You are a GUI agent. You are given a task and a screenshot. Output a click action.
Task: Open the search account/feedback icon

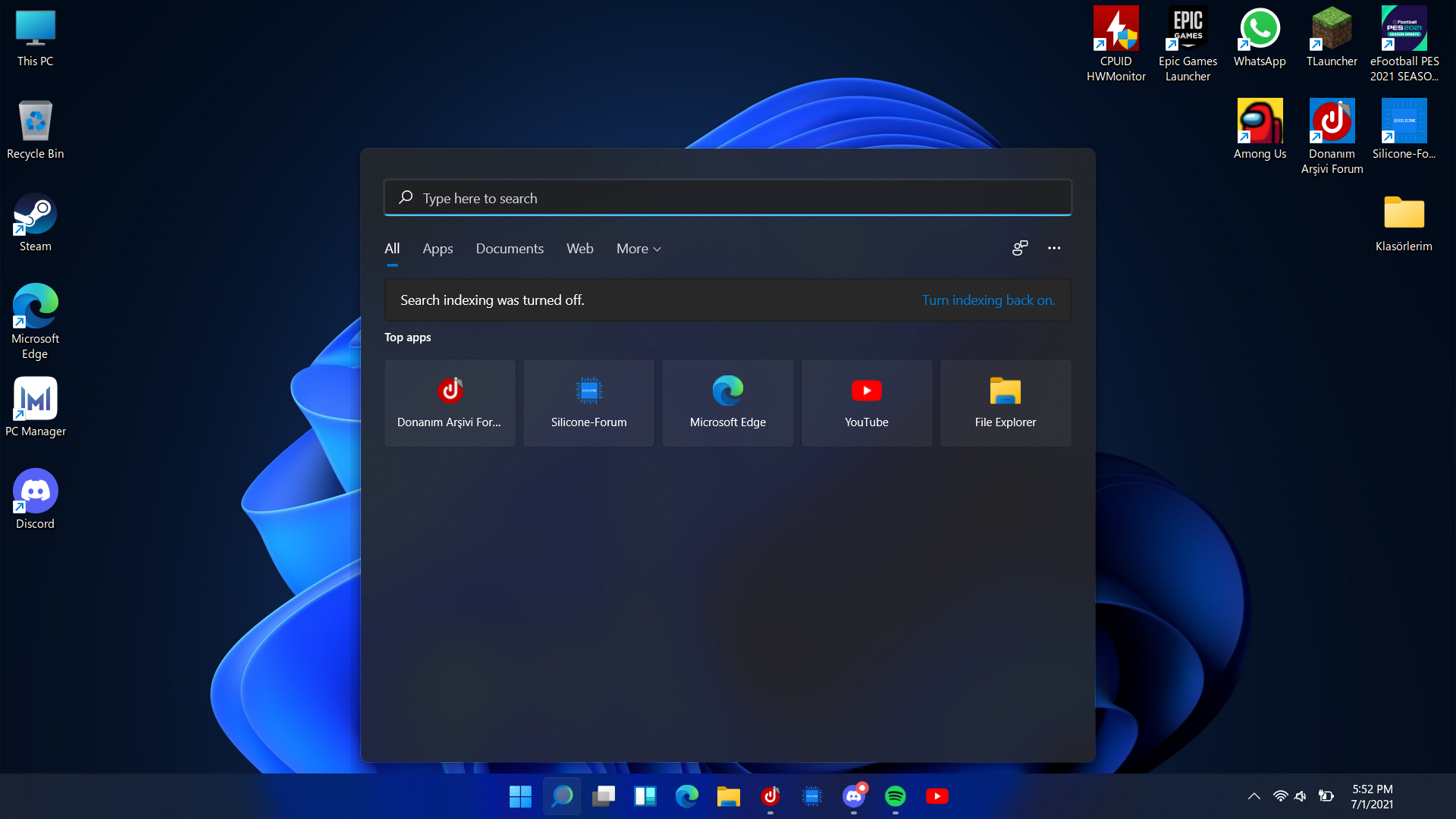click(x=1020, y=248)
